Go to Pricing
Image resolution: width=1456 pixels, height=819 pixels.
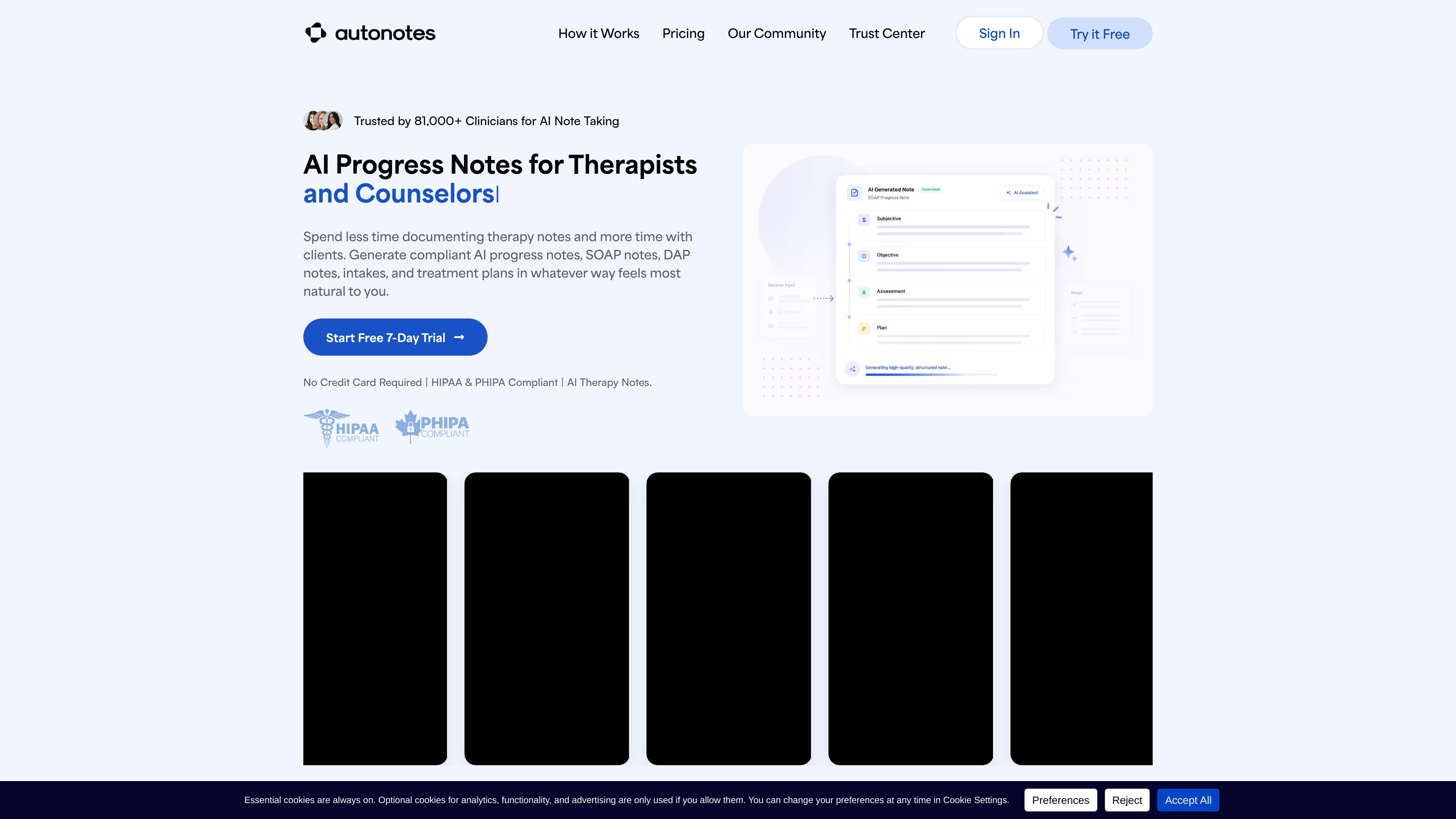pos(683,33)
